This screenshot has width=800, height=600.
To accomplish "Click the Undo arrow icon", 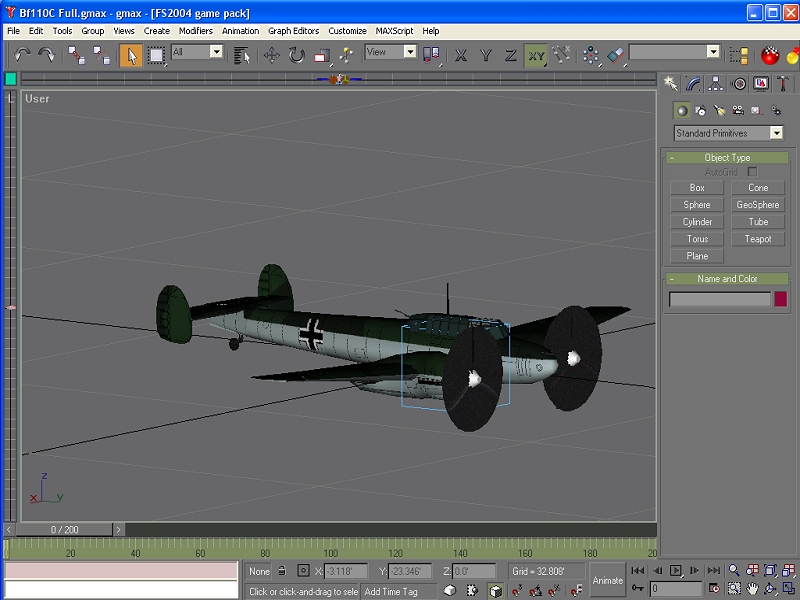I will click(x=20, y=55).
